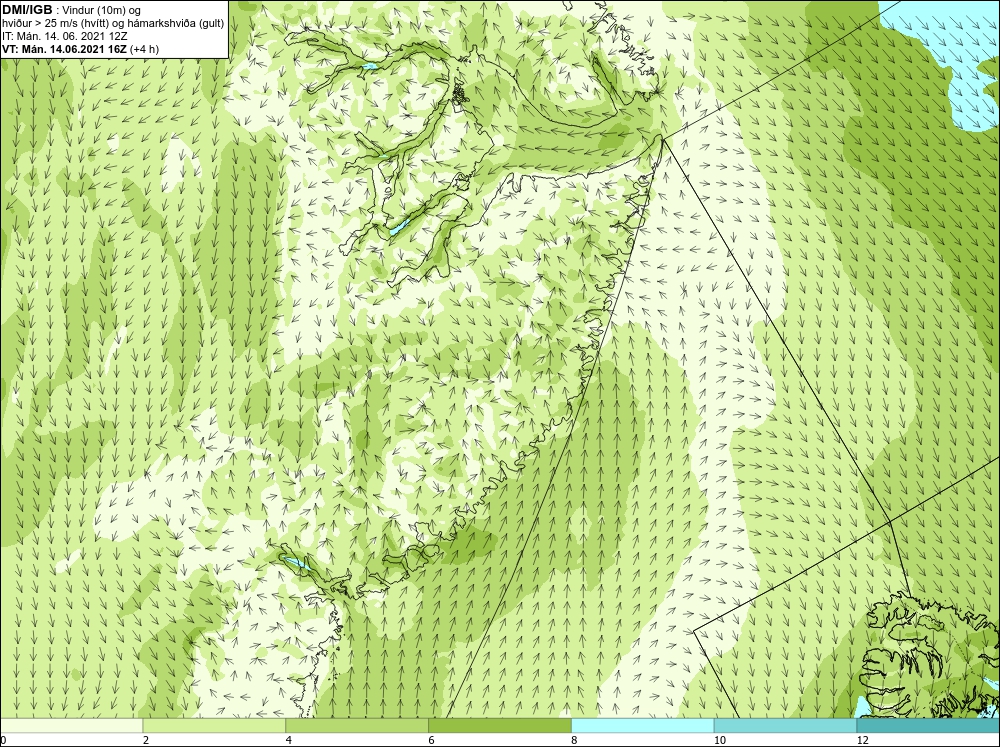Click the legend scale label '8'
Viewport: 1000px width, 747px height.
(x=575, y=740)
